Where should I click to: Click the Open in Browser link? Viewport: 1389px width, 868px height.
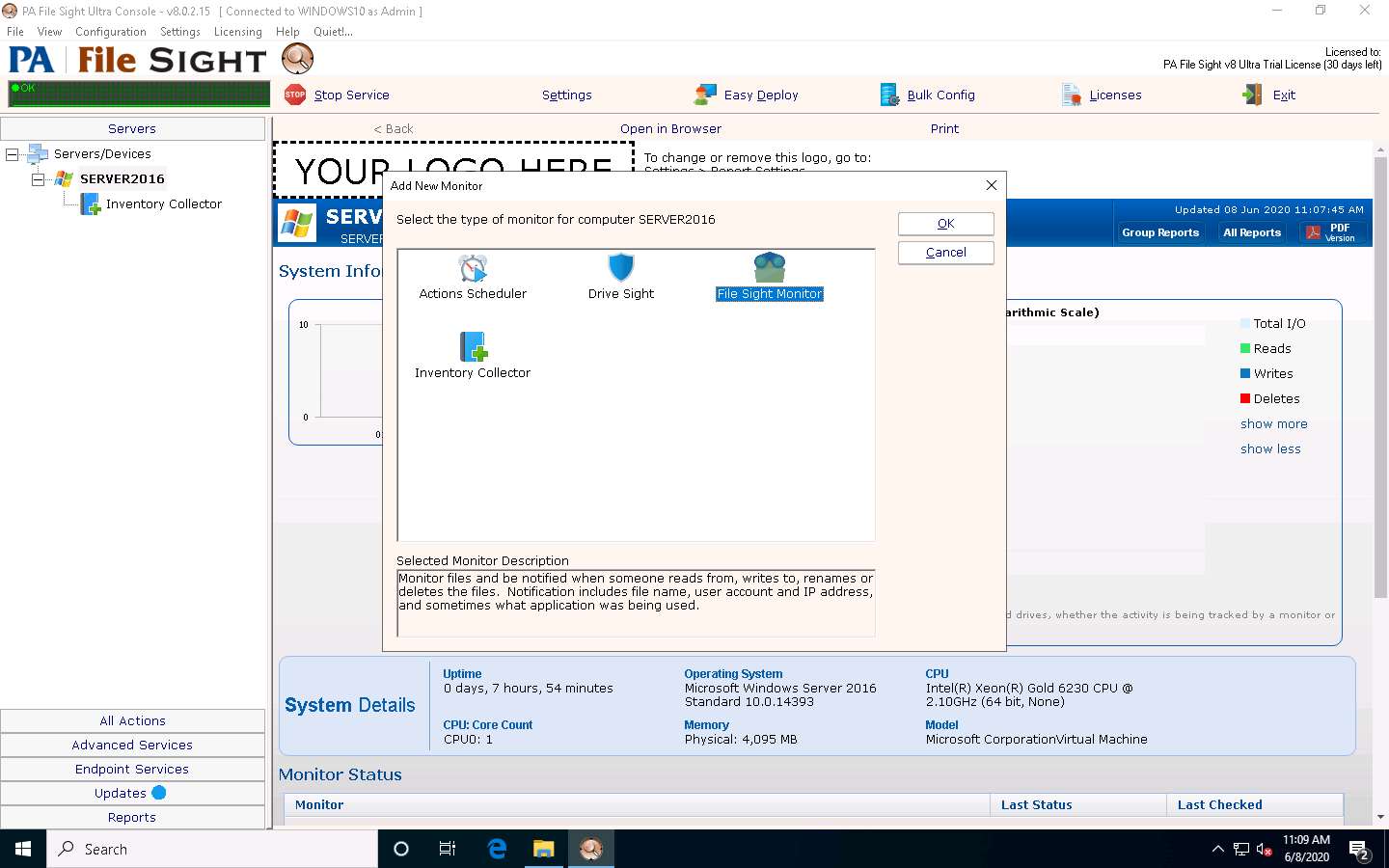(x=670, y=128)
